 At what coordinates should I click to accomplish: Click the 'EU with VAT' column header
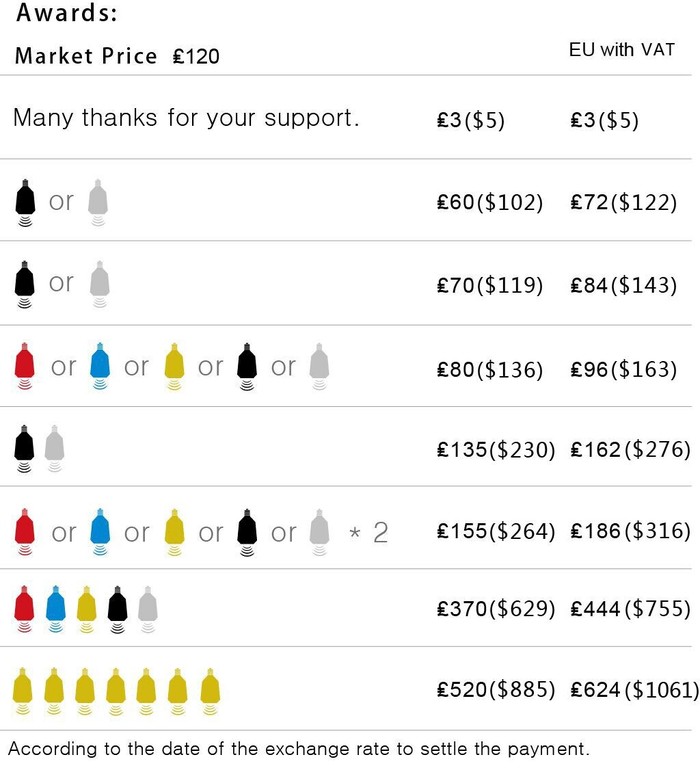(622, 50)
